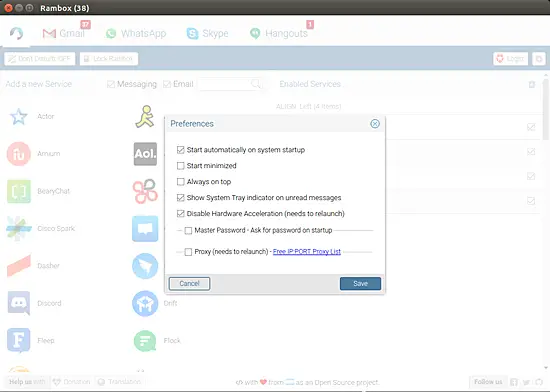Switch to the Gmail tab

click(x=64, y=33)
